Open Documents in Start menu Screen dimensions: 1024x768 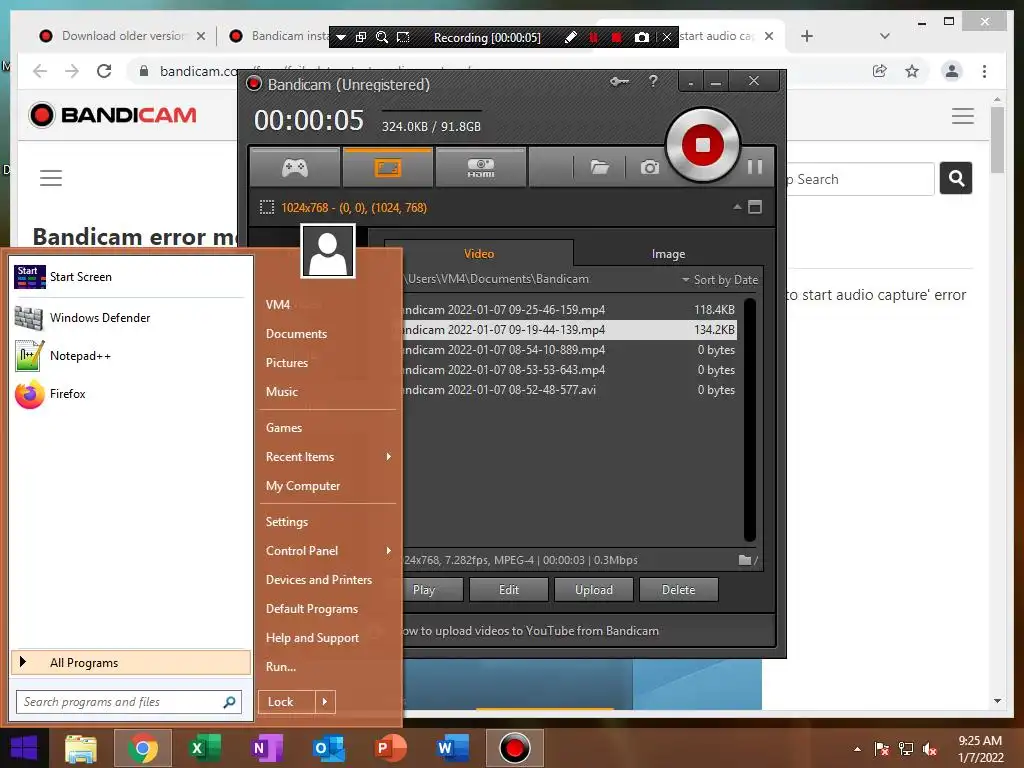(296, 334)
